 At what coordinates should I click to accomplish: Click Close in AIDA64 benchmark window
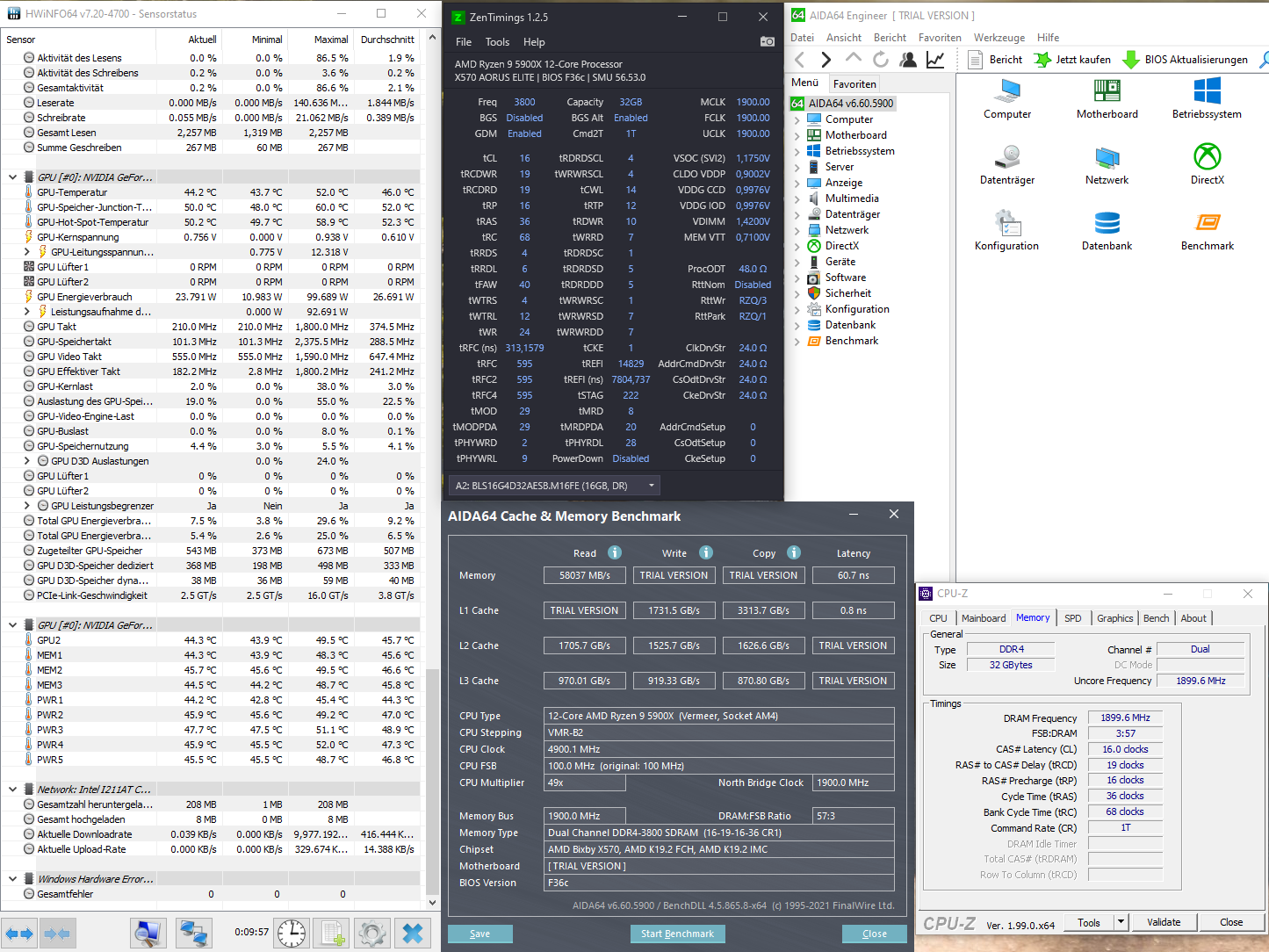(x=874, y=934)
